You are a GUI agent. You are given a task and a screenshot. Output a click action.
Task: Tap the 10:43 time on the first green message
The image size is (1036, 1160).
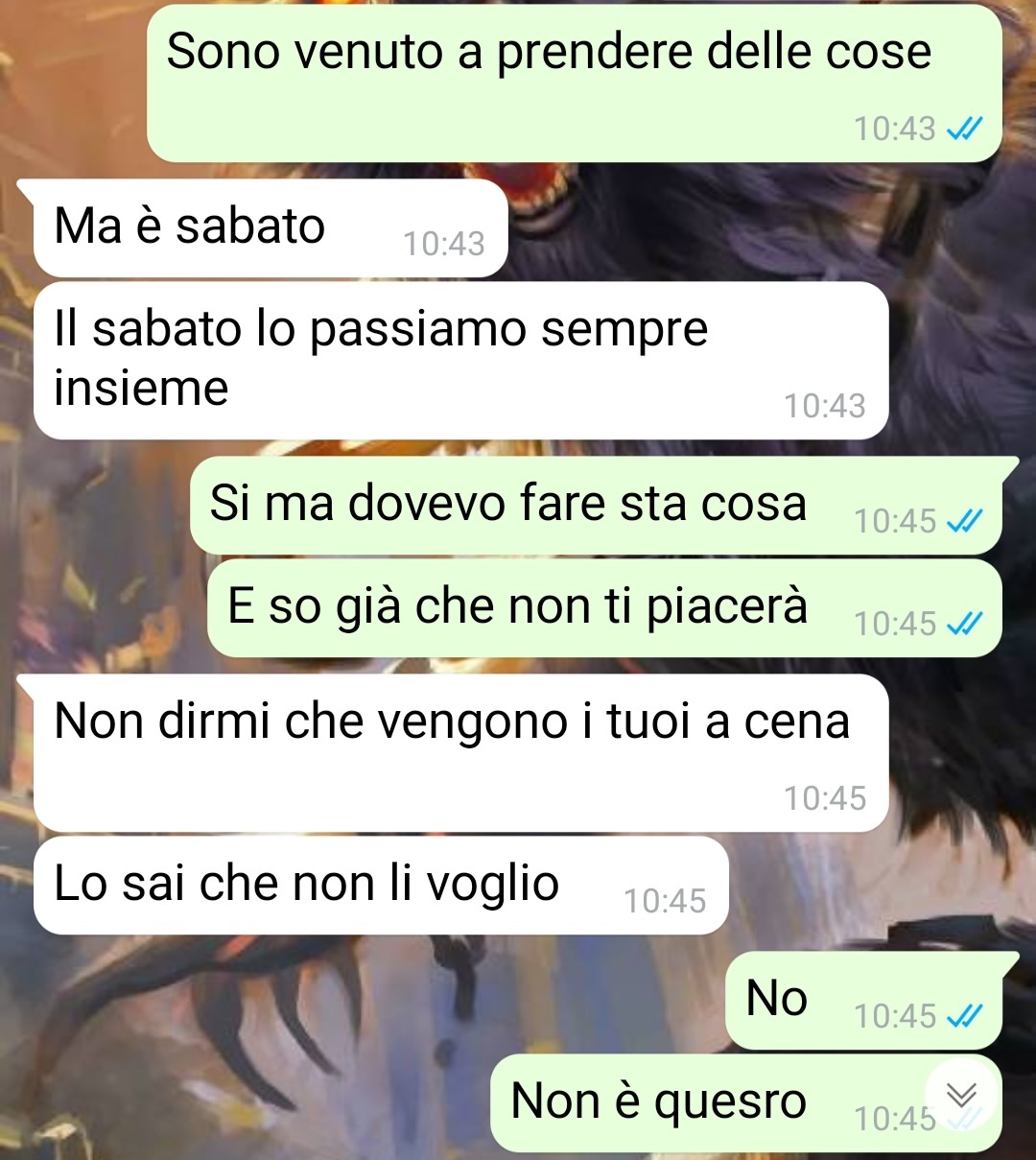(x=895, y=129)
